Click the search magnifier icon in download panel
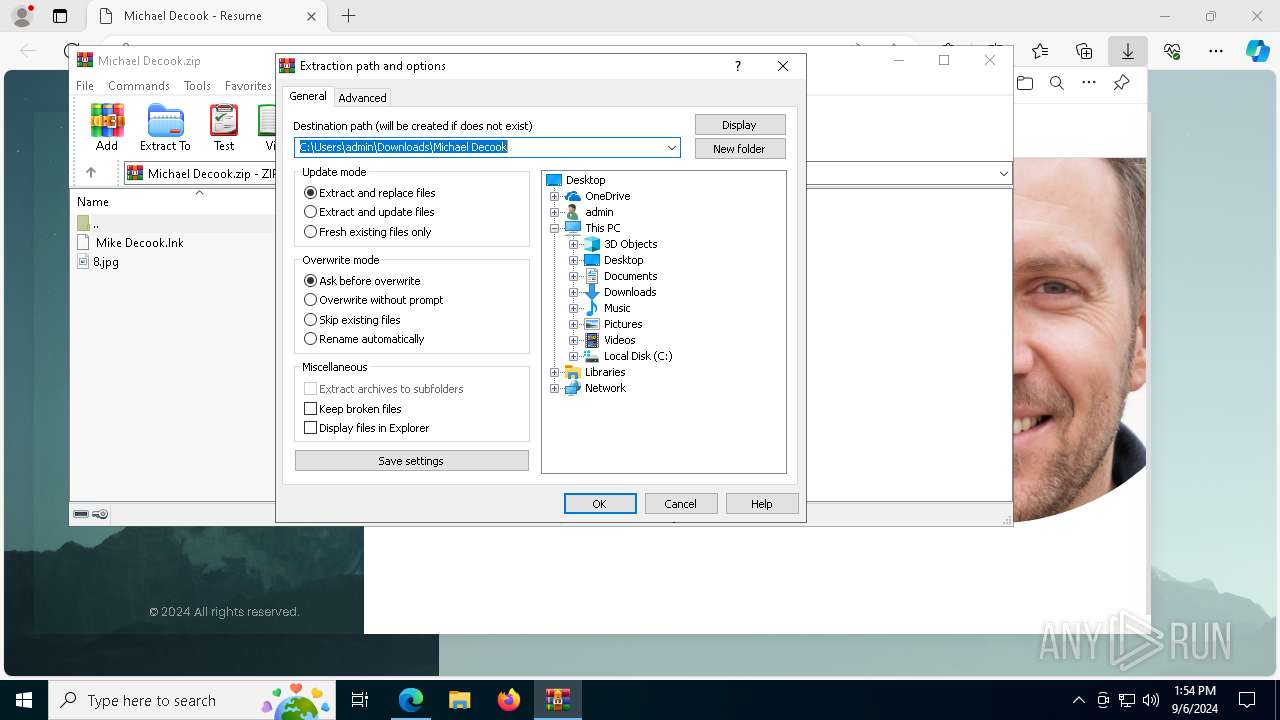 coord(1057,83)
